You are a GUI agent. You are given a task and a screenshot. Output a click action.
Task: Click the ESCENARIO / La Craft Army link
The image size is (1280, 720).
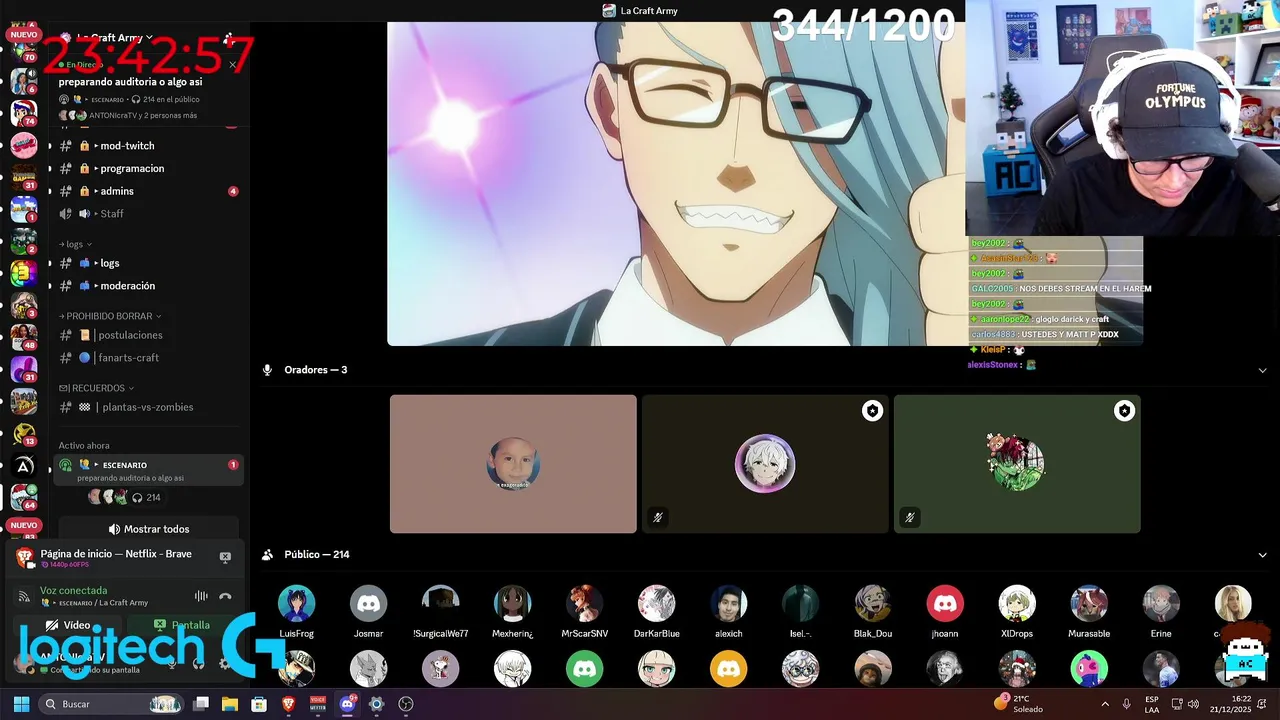coord(94,603)
